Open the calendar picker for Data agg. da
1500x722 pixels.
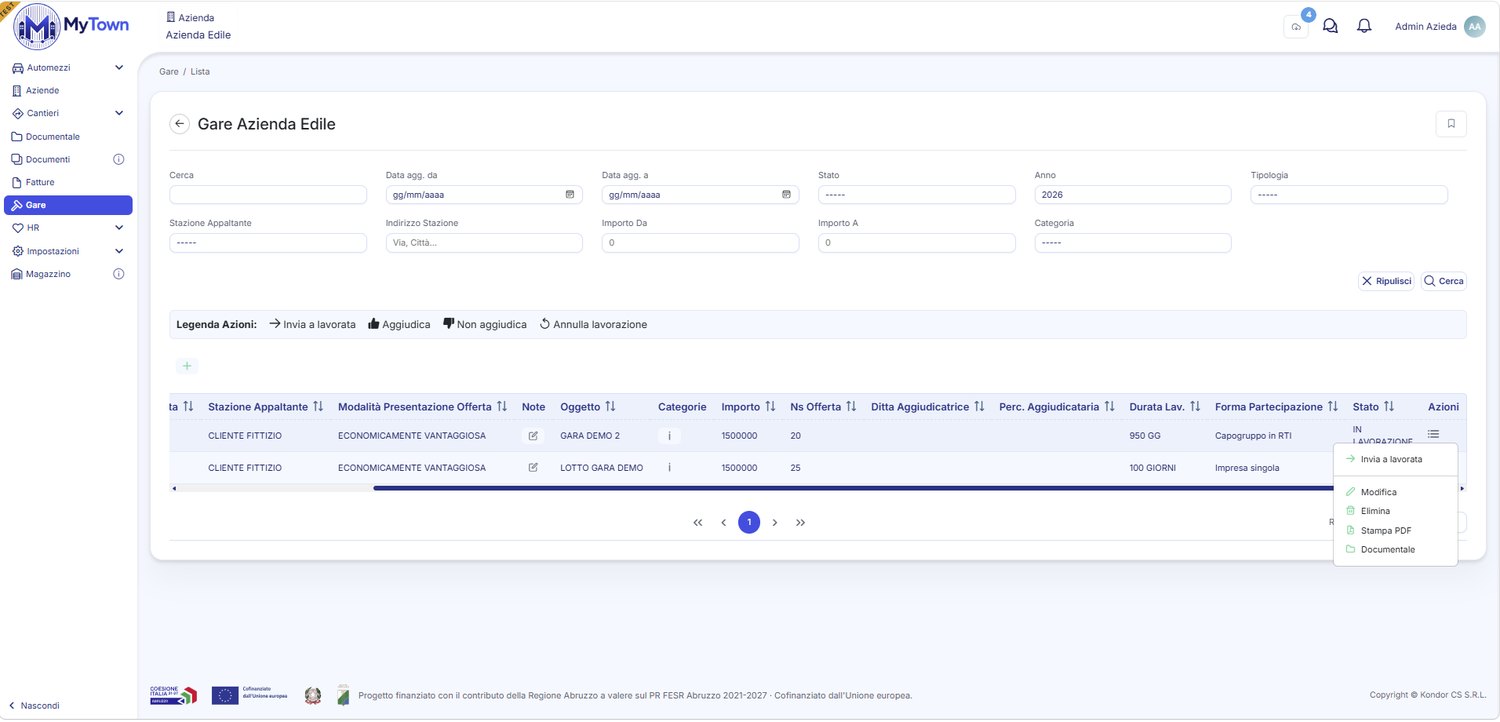click(x=570, y=195)
